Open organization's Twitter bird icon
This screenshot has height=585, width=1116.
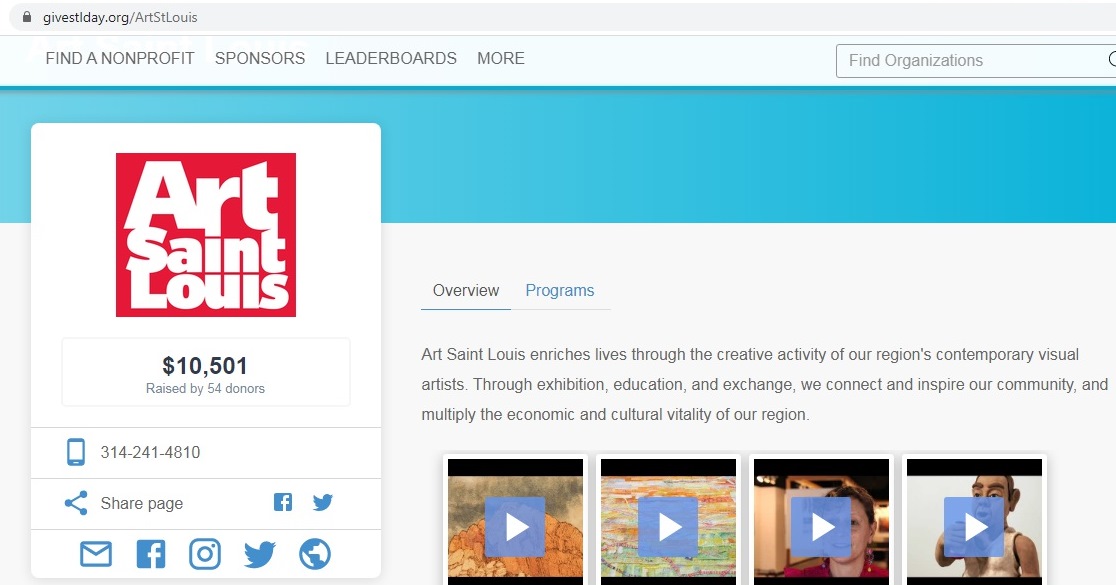[260, 554]
